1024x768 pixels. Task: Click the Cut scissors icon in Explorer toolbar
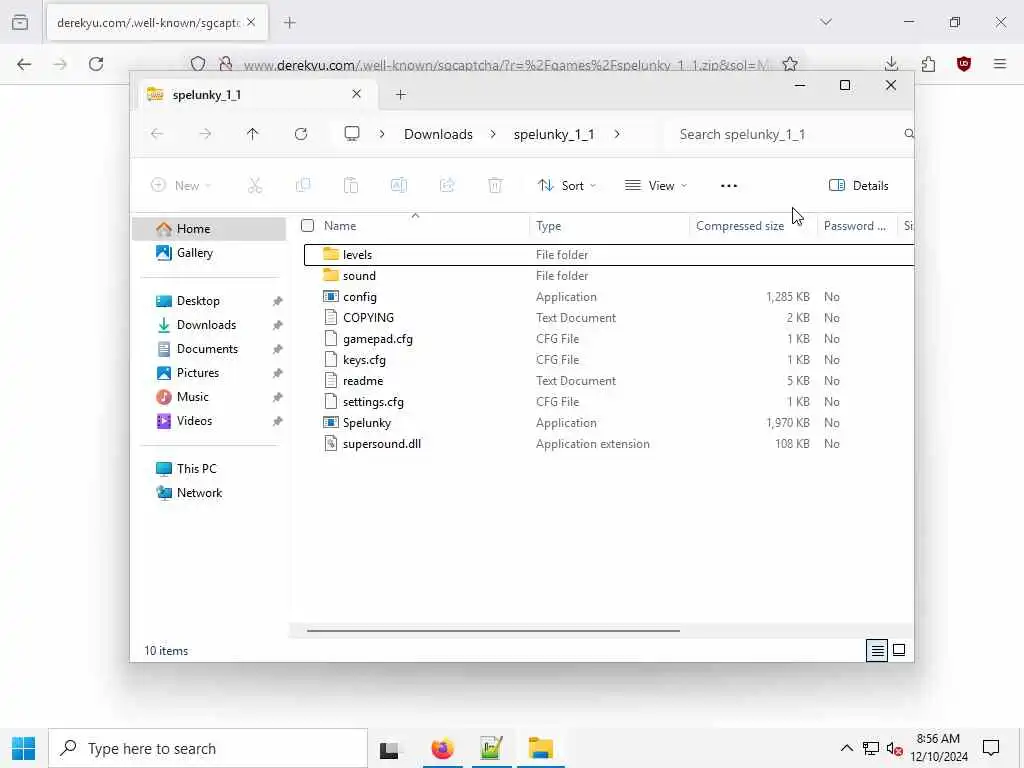255,185
